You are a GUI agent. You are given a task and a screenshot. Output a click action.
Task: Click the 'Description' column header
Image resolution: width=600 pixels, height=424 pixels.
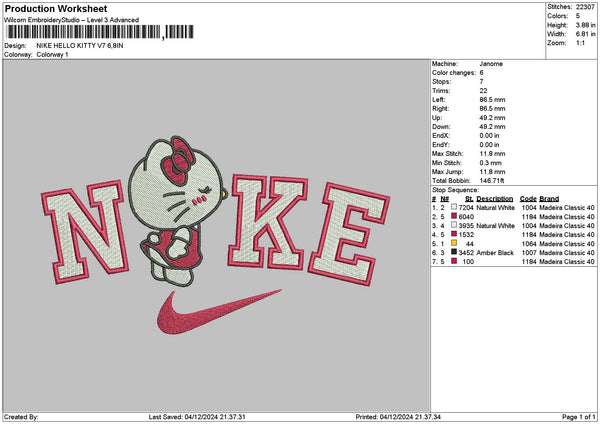(494, 199)
